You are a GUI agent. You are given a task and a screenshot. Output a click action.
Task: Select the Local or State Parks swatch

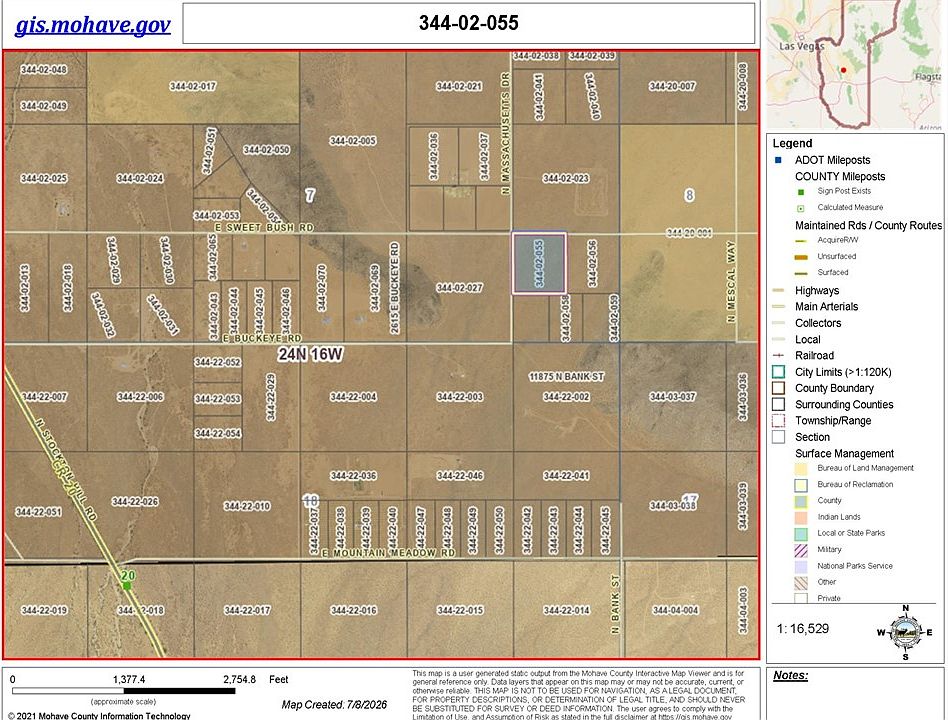coord(800,534)
